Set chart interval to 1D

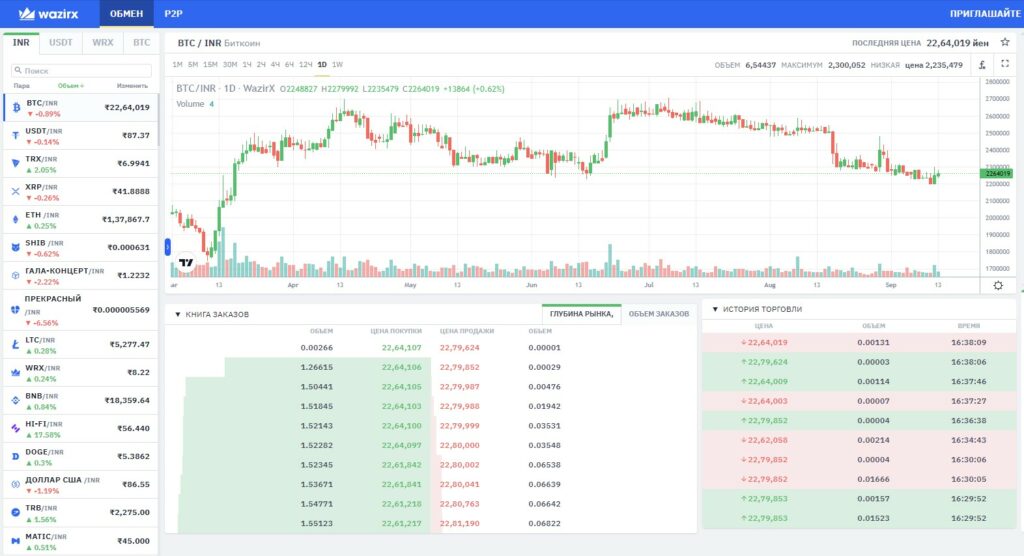coord(322,65)
